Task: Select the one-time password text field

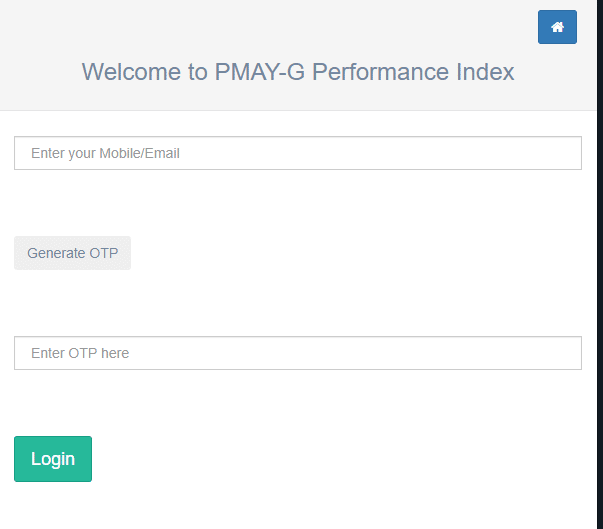Action: 298,353
